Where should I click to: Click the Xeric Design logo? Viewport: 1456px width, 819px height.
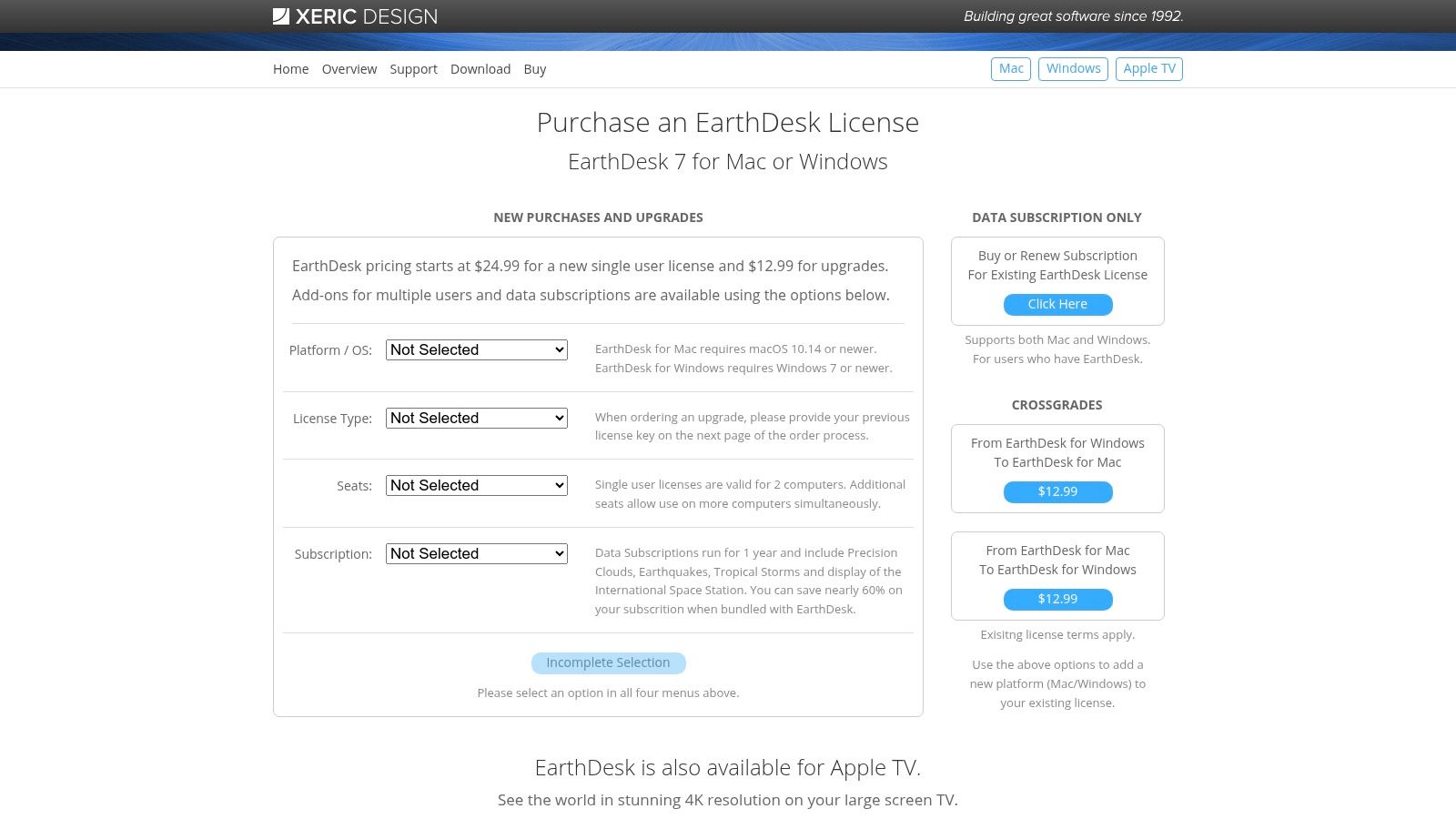pyautogui.click(x=355, y=16)
